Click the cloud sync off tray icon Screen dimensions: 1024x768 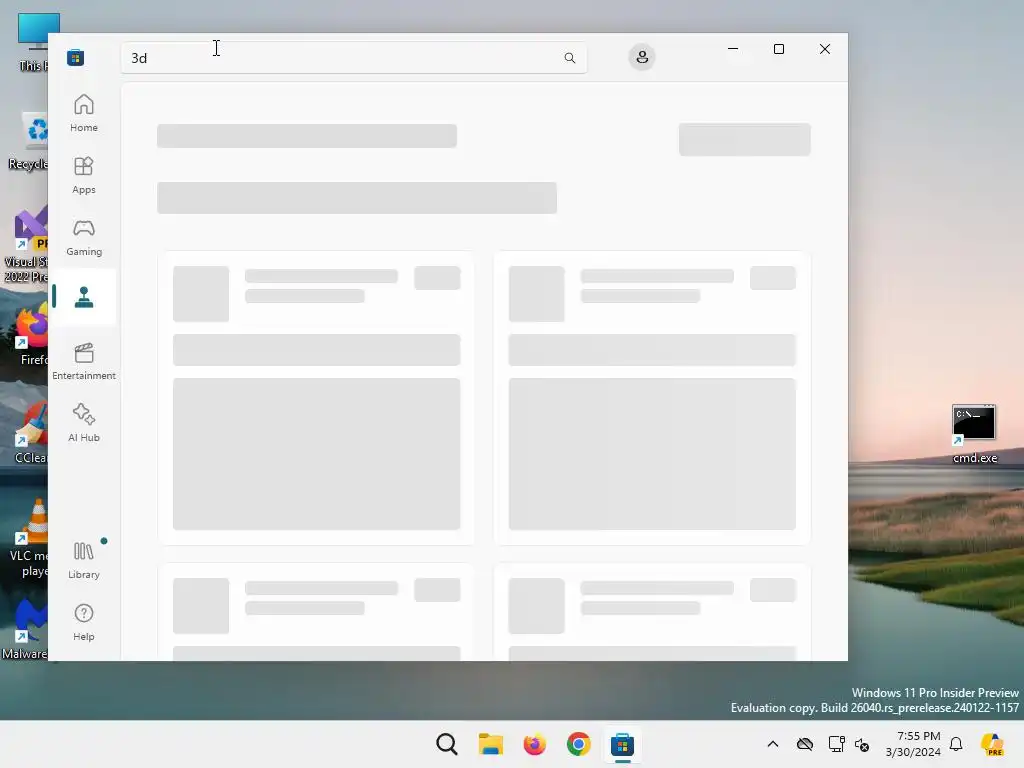(805, 744)
